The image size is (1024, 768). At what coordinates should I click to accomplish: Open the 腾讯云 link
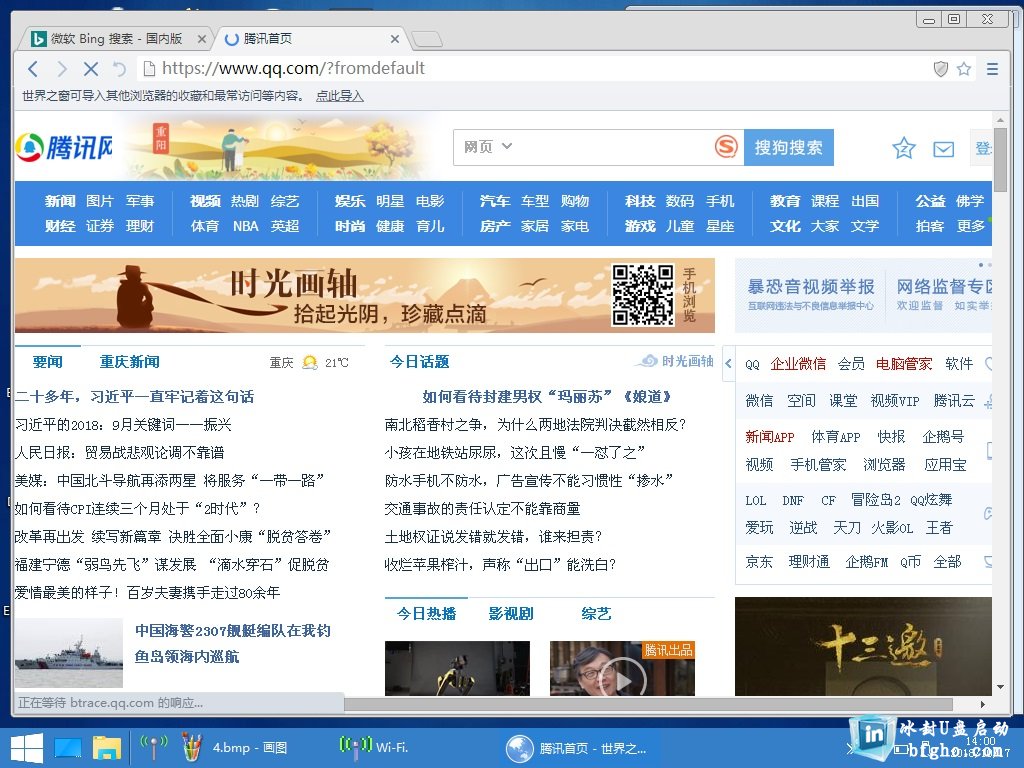pyautogui.click(x=954, y=400)
